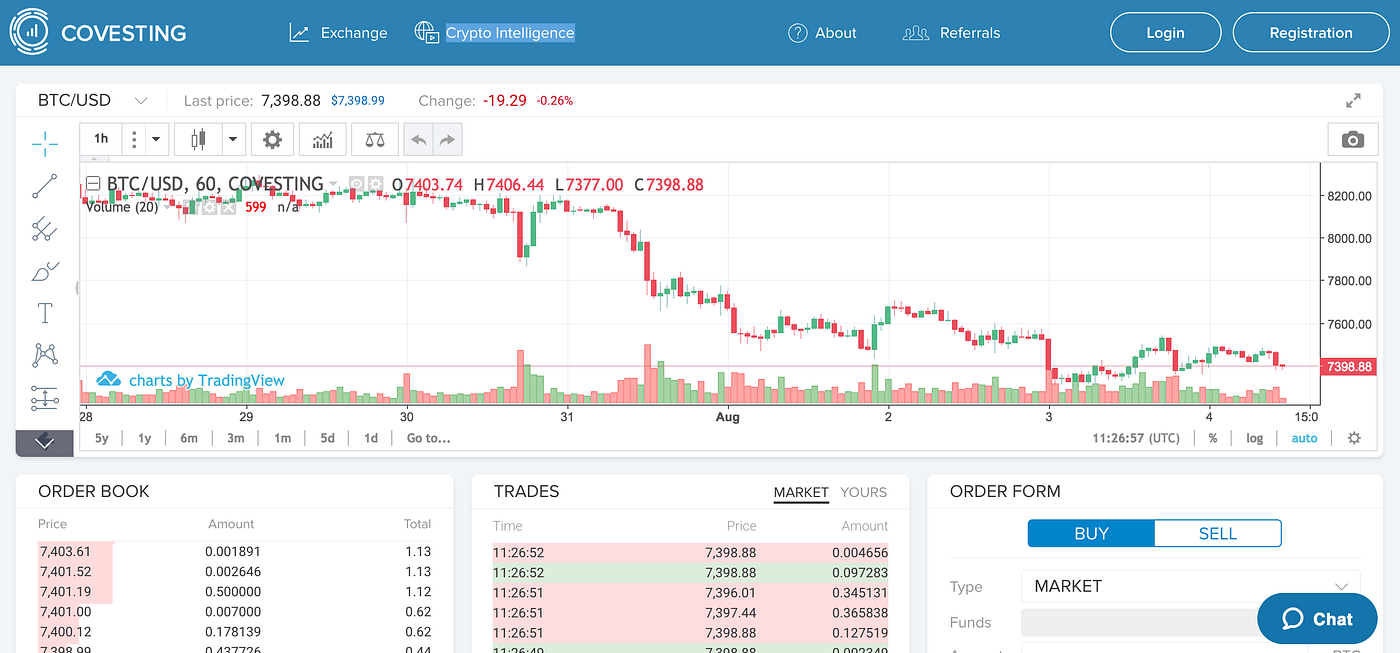The height and width of the screenshot is (653, 1400).
Task: Set chart range to 6m
Action: (189, 438)
